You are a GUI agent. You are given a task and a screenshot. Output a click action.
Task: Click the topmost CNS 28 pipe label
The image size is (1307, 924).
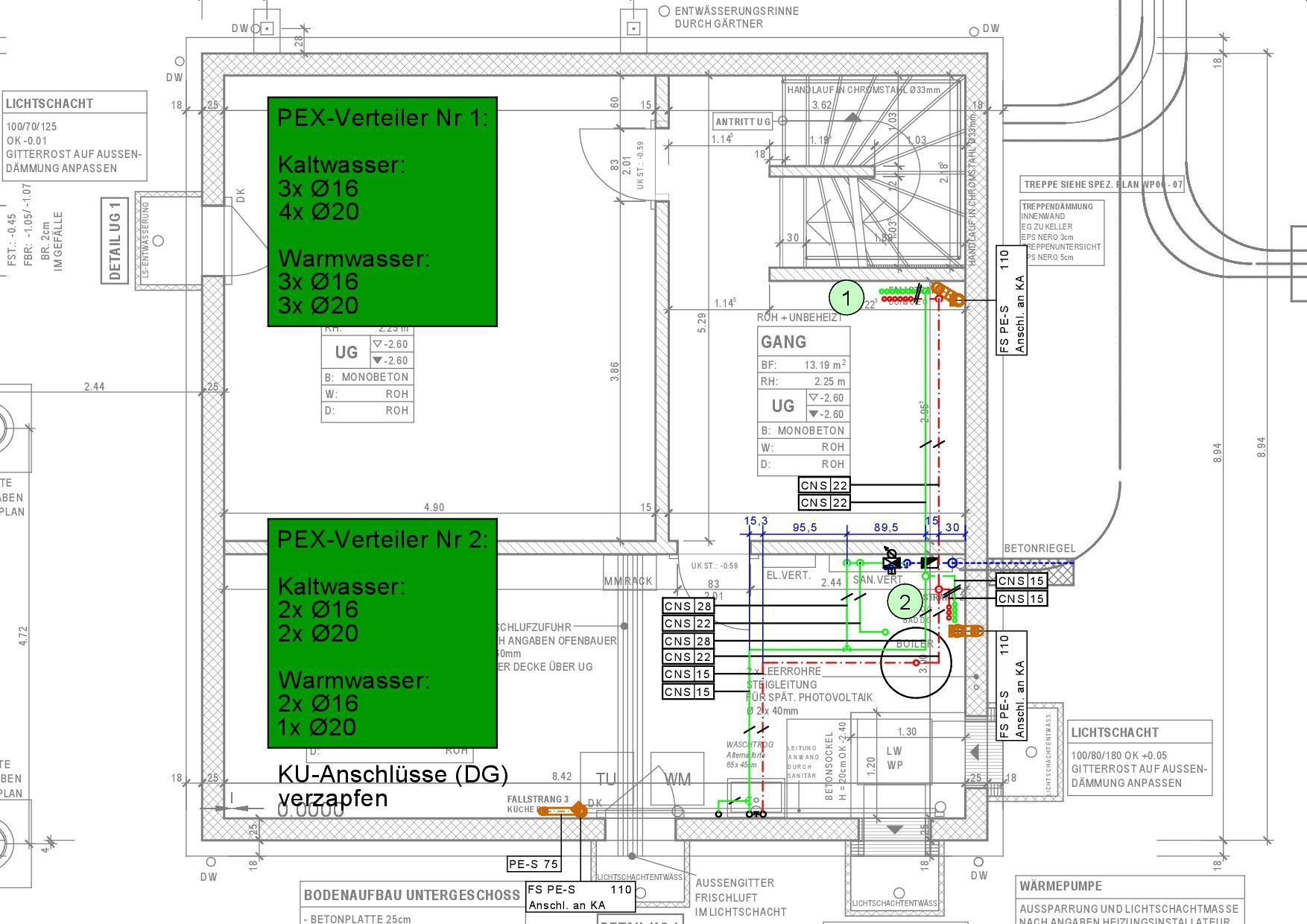coord(688,607)
